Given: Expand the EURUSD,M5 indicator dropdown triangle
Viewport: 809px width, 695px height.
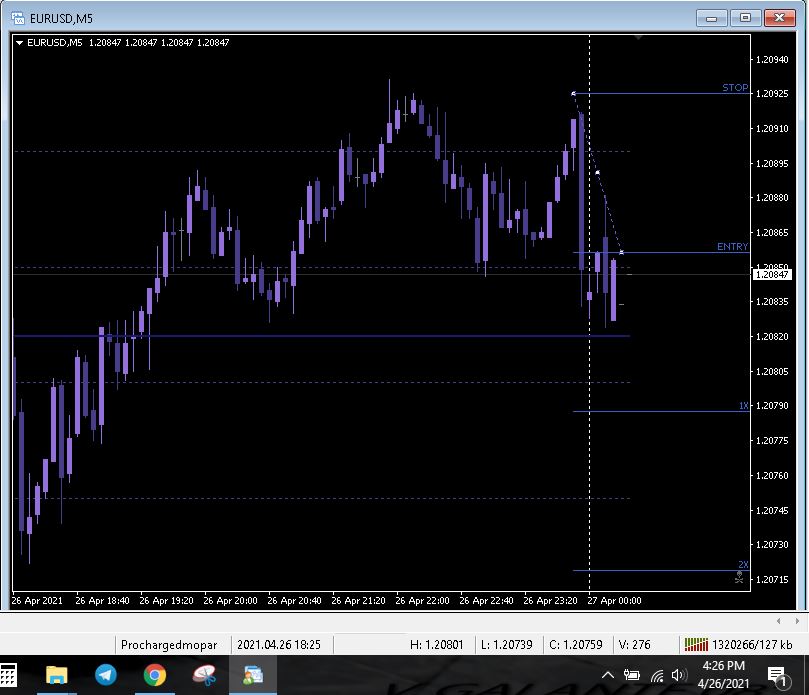Looking at the screenshot, I should coord(19,43).
